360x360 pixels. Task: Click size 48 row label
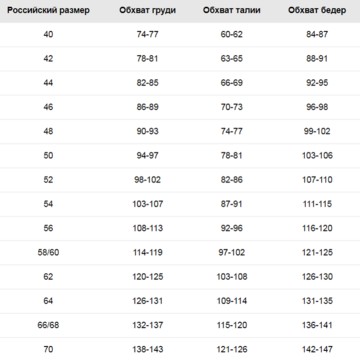pos(48,131)
